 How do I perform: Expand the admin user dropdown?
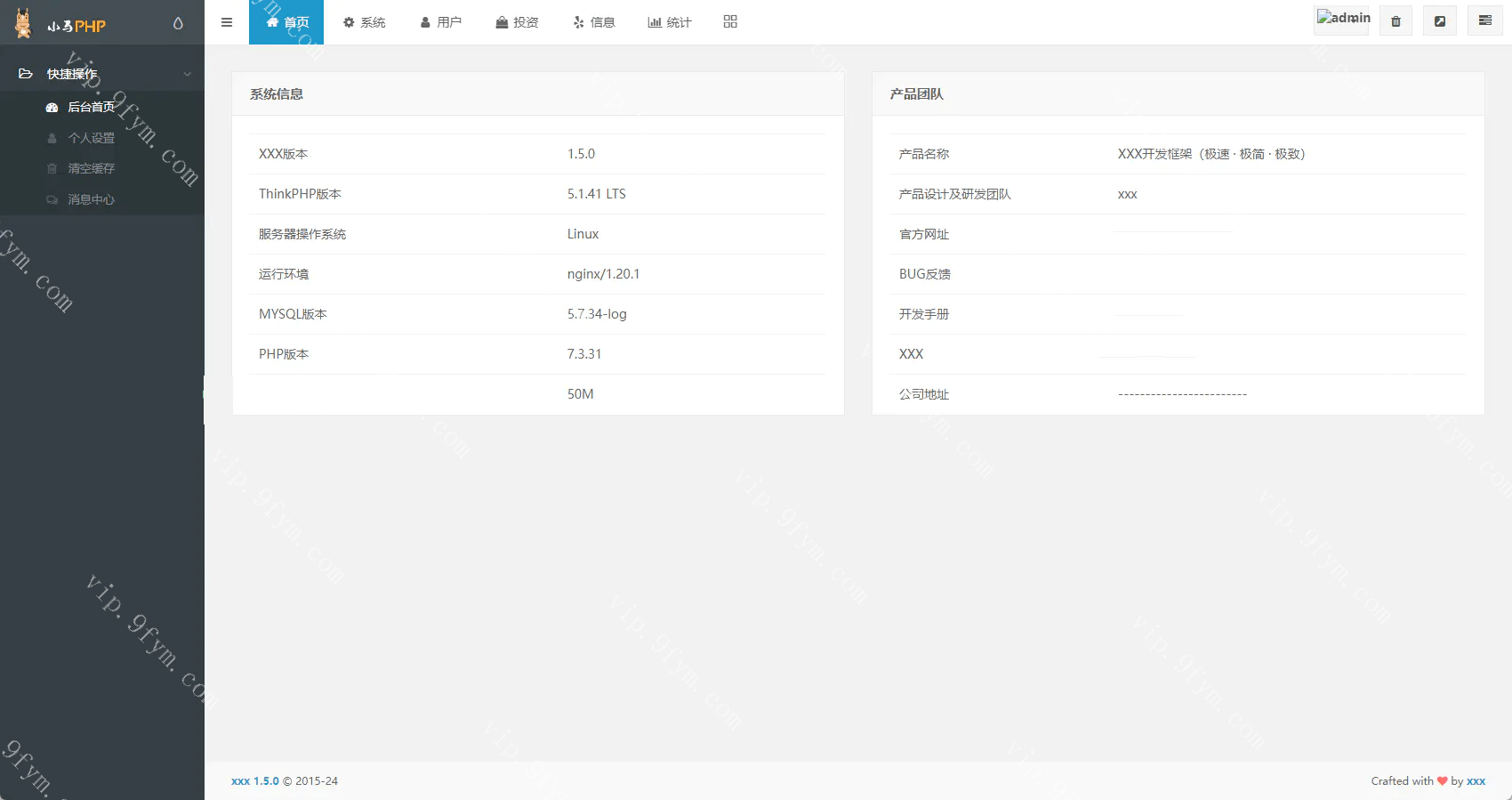(x=1342, y=19)
